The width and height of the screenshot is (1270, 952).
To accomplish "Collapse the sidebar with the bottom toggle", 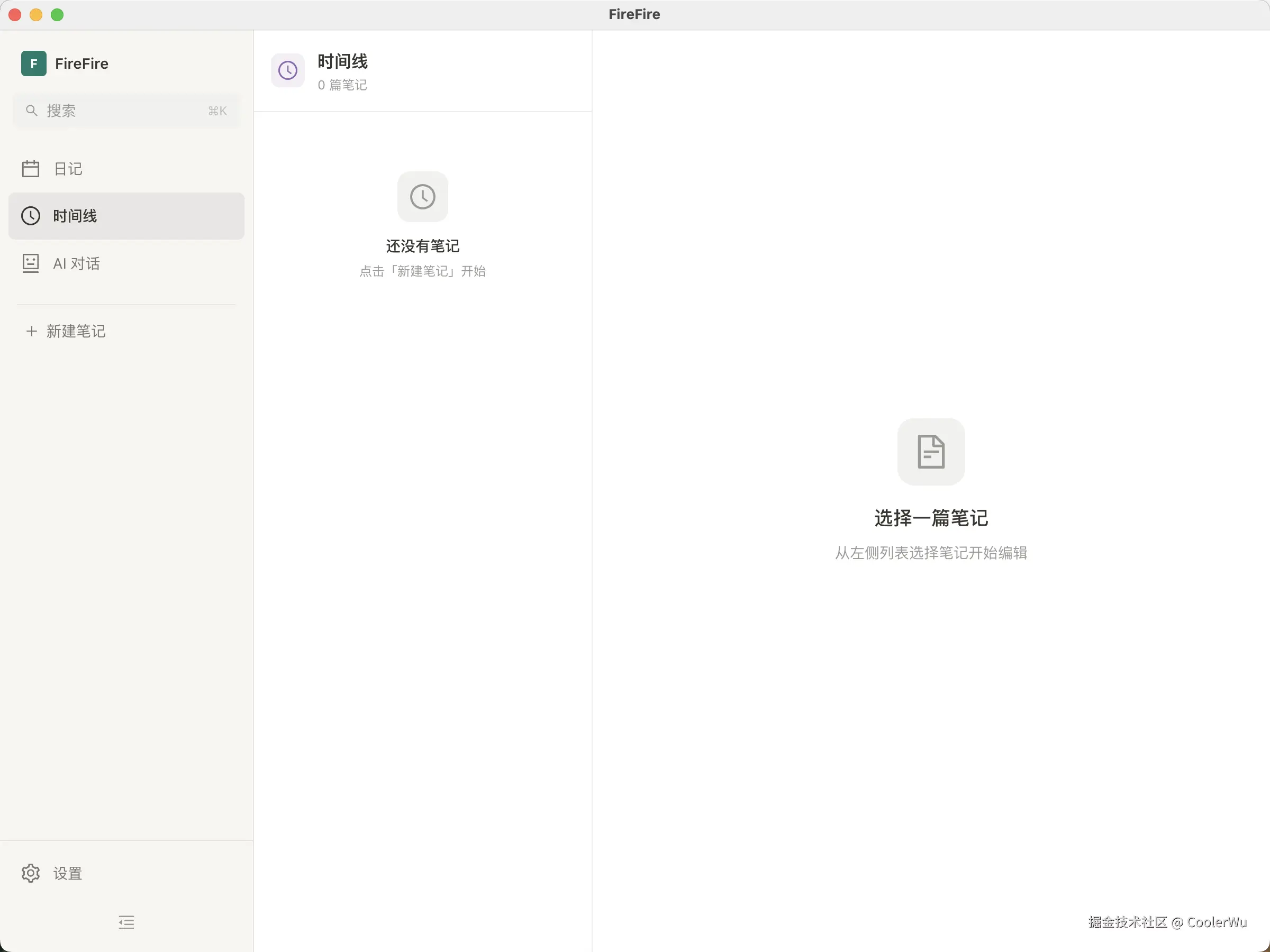I will pos(126,922).
